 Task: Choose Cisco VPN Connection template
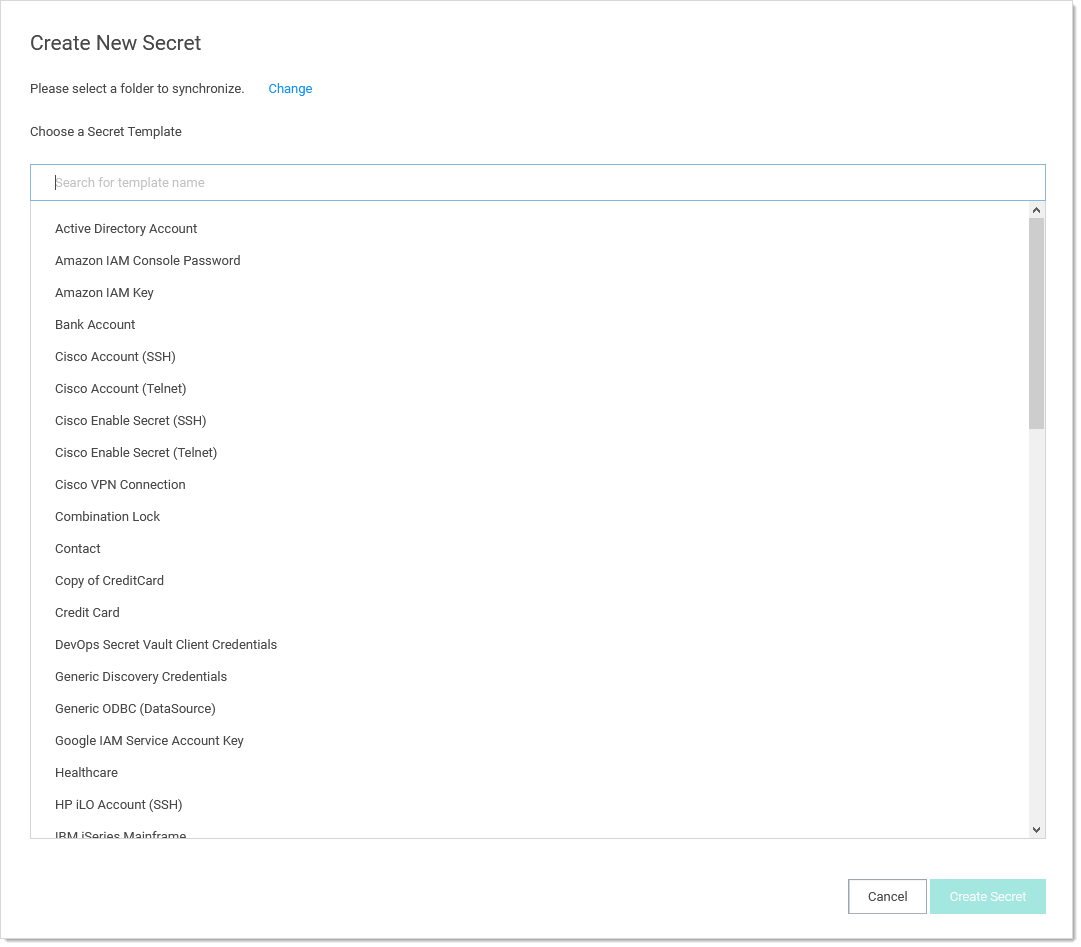tap(120, 485)
